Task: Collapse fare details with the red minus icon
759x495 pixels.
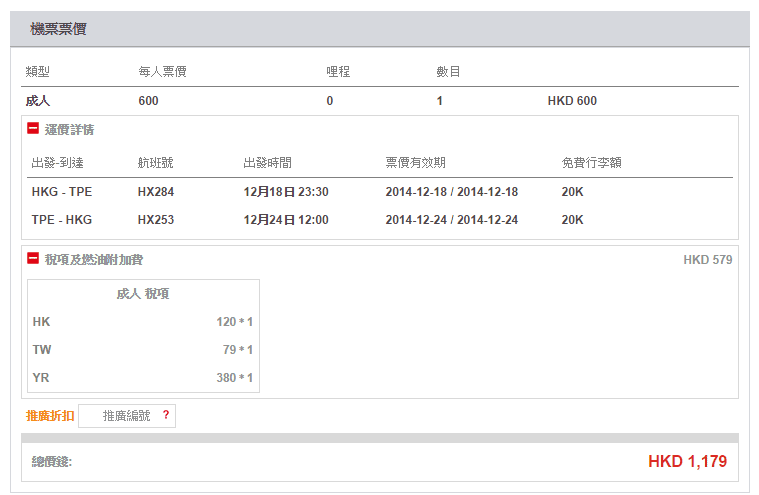Action: tap(33, 129)
